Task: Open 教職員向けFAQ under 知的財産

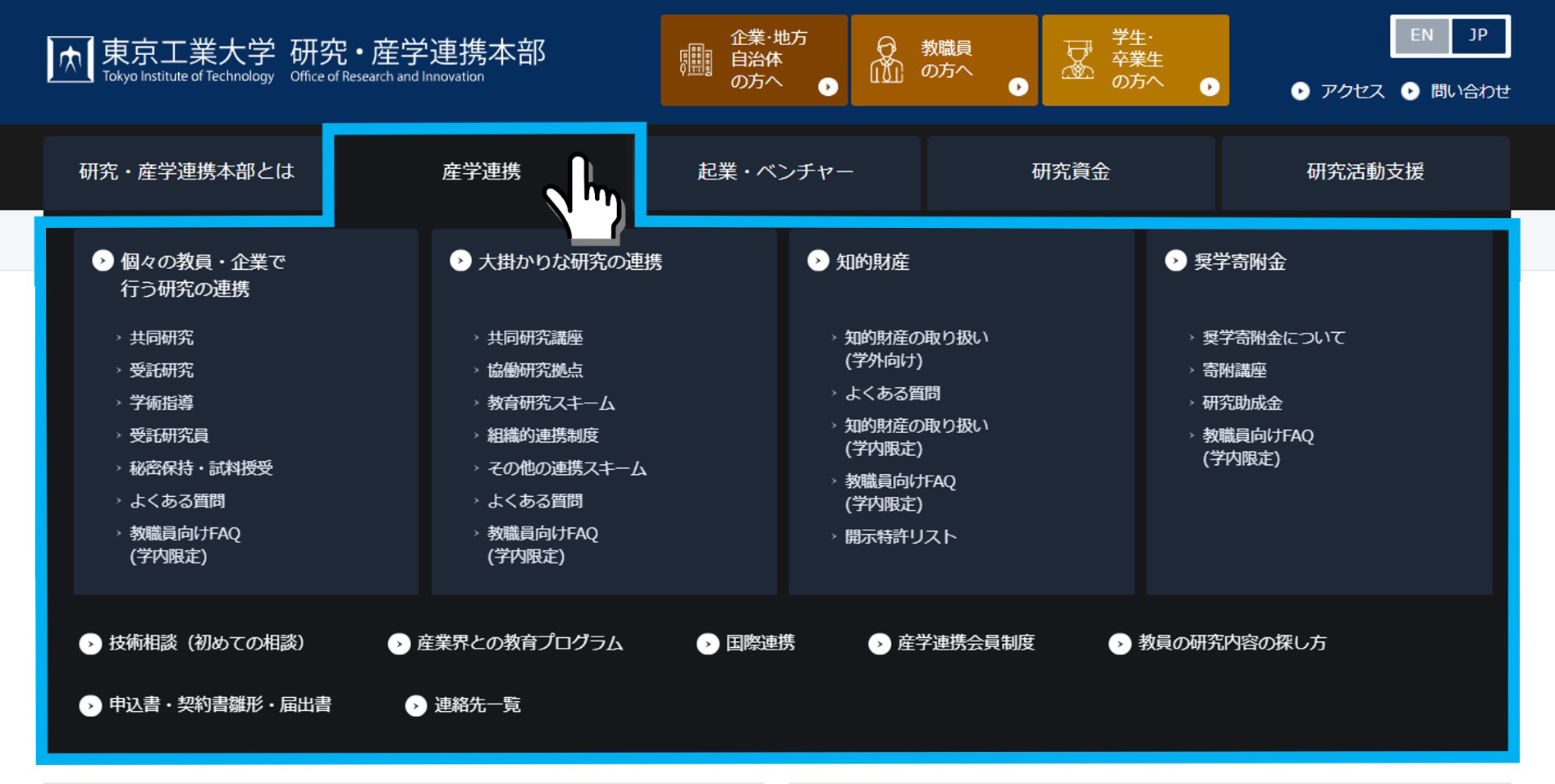Action: click(900, 492)
